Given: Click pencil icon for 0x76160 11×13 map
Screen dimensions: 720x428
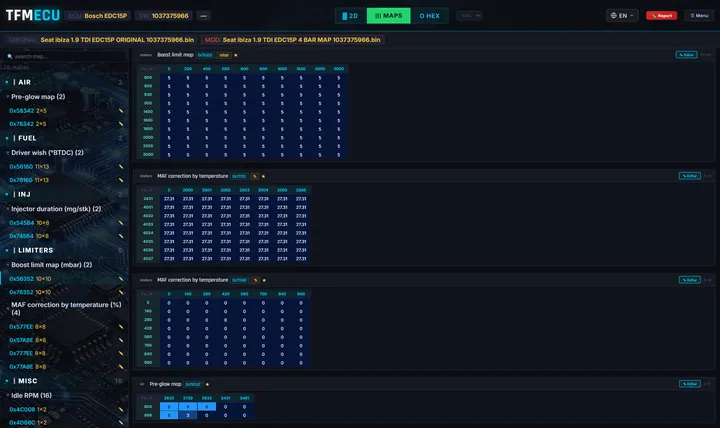Looking at the screenshot, I should (121, 180).
